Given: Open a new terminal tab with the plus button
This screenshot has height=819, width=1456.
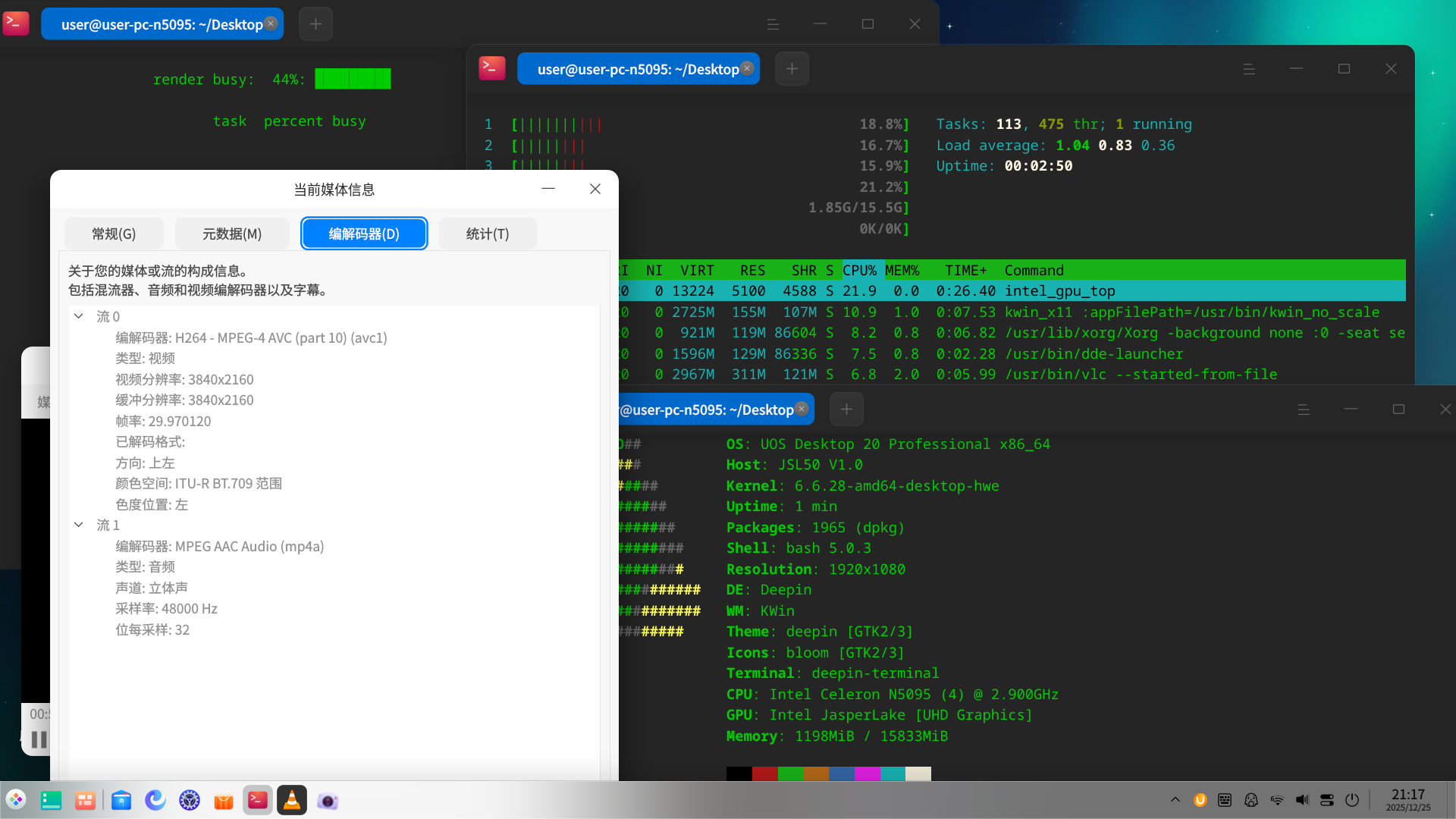Looking at the screenshot, I should pos(792,68).
